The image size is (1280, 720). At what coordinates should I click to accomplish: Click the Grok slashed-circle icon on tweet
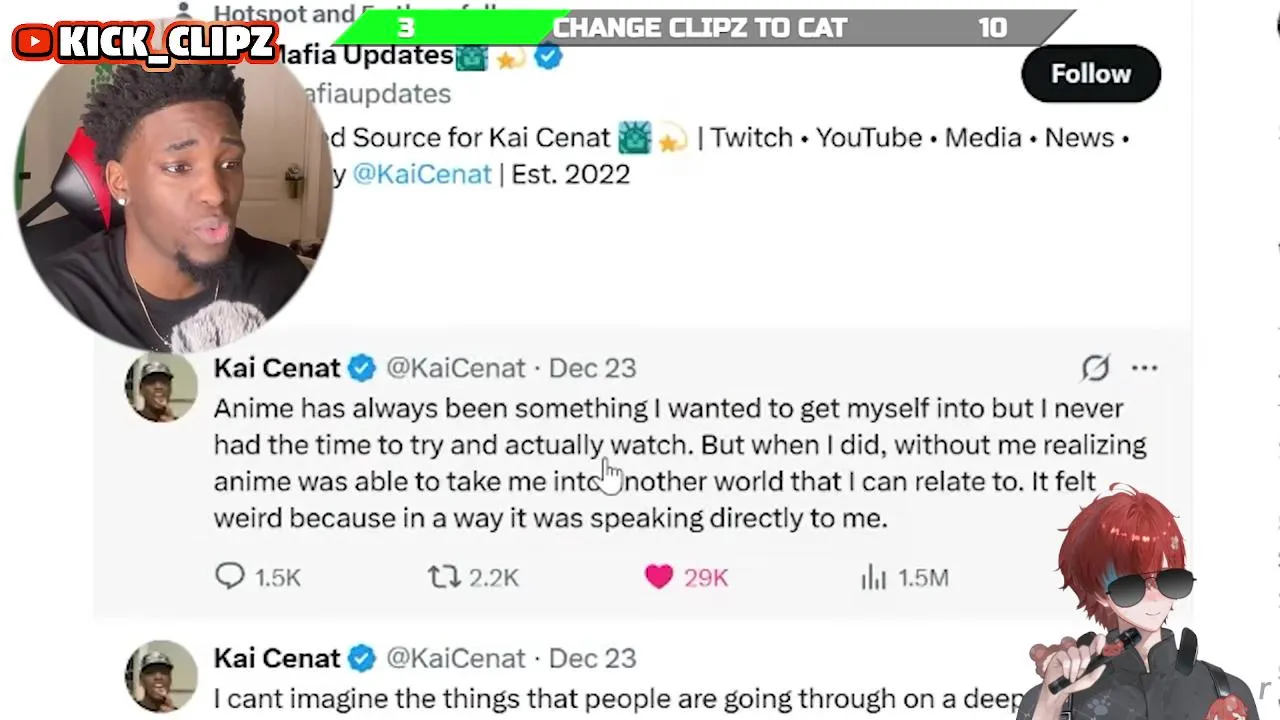coord(1095,368)
